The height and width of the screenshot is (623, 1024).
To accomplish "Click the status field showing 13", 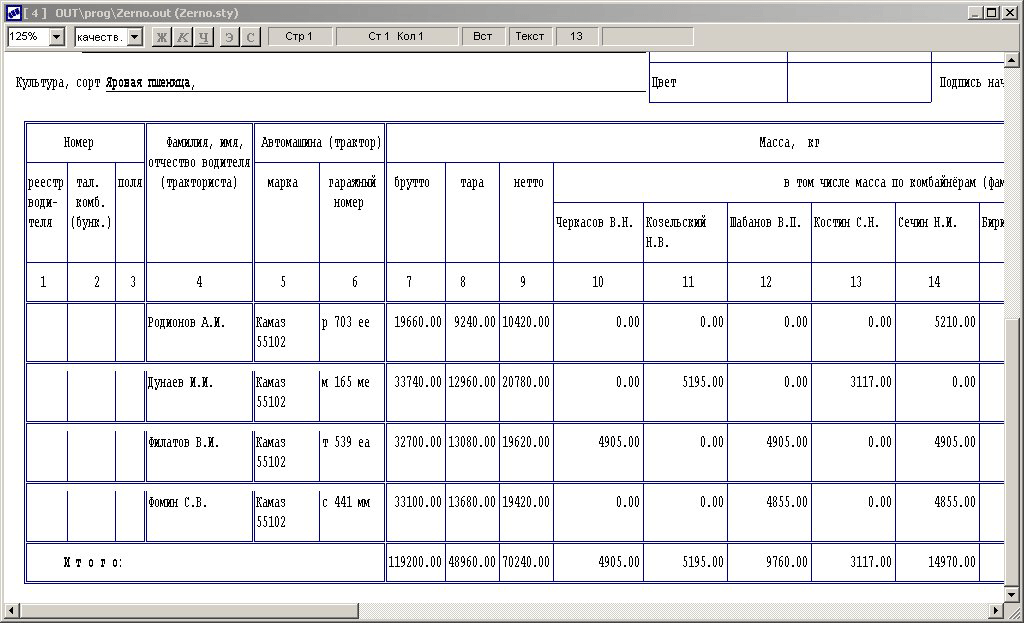I will pos(576,37).
